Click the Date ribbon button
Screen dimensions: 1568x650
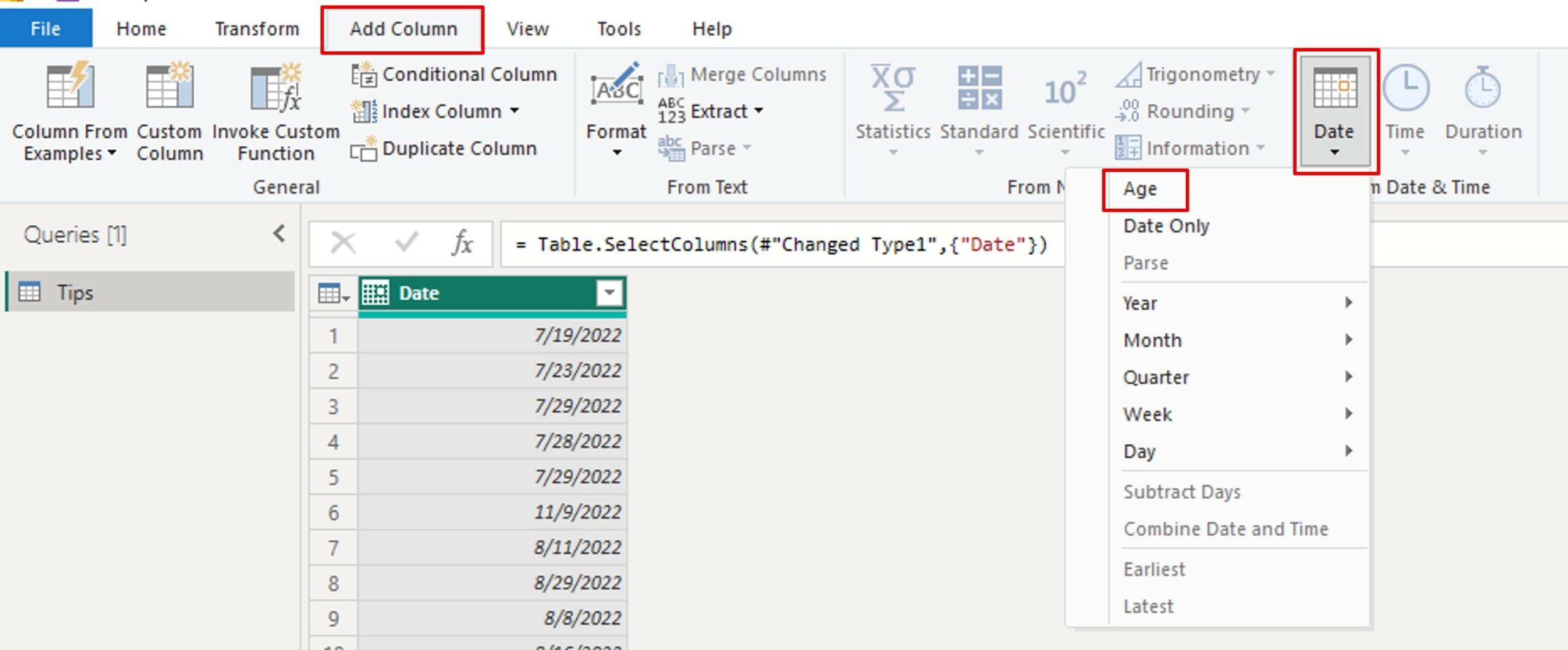tap(1335, 110)
